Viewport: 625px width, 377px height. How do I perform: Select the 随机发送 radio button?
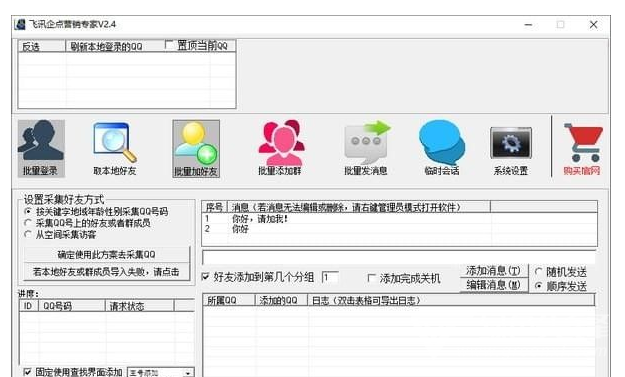point(539,272)
